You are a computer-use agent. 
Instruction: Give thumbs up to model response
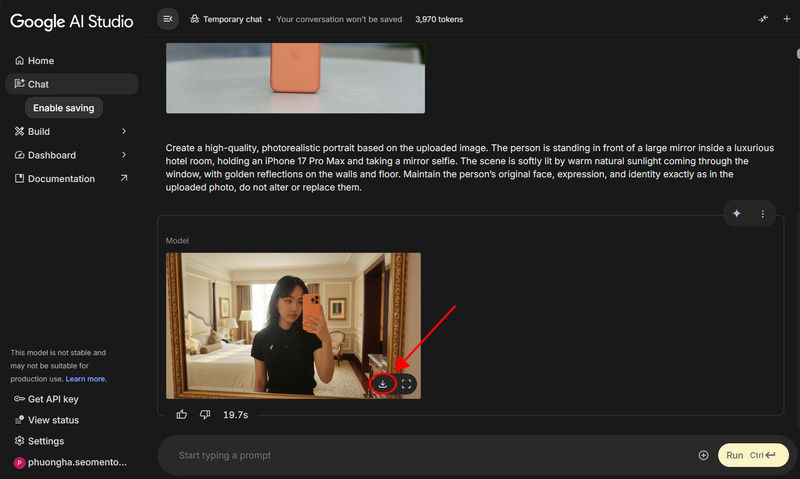pos(182,414)
